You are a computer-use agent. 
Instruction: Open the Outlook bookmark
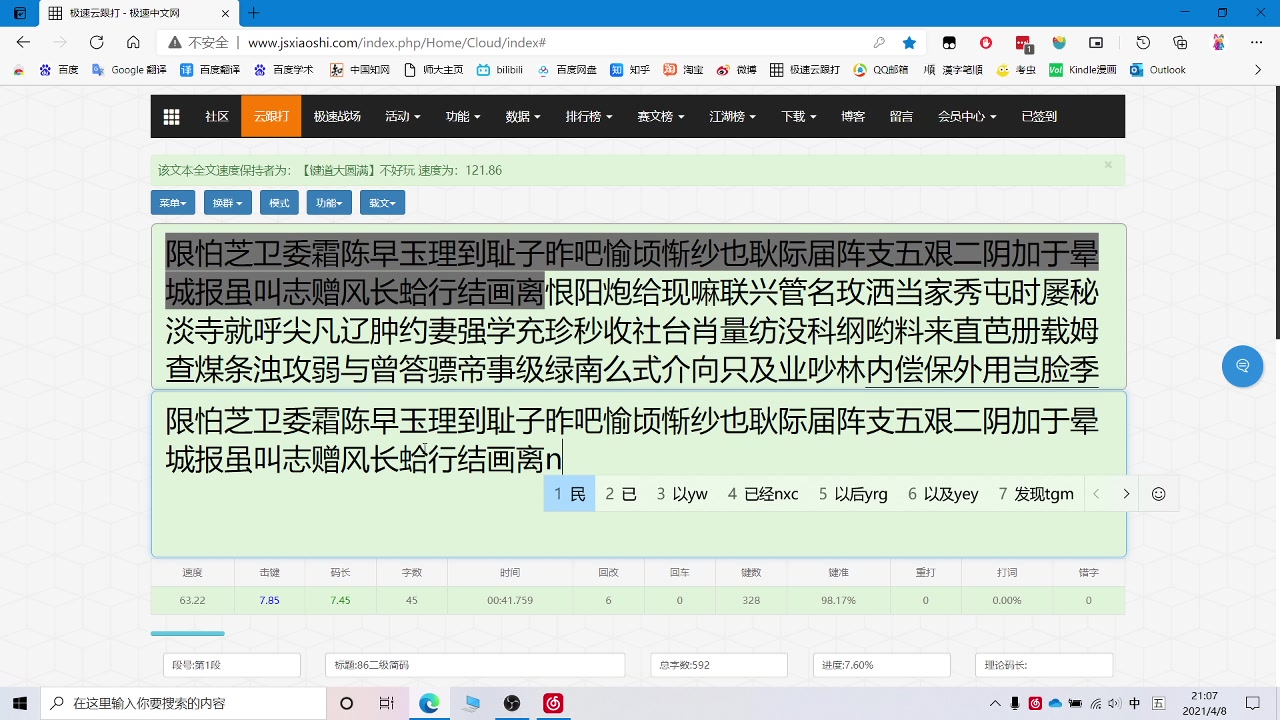click(x=1158, y=70)
